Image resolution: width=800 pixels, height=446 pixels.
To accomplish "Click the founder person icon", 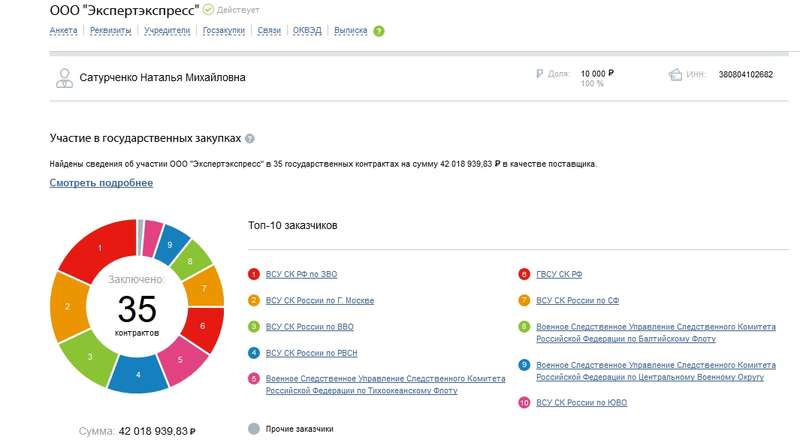I will pos(64,78).
